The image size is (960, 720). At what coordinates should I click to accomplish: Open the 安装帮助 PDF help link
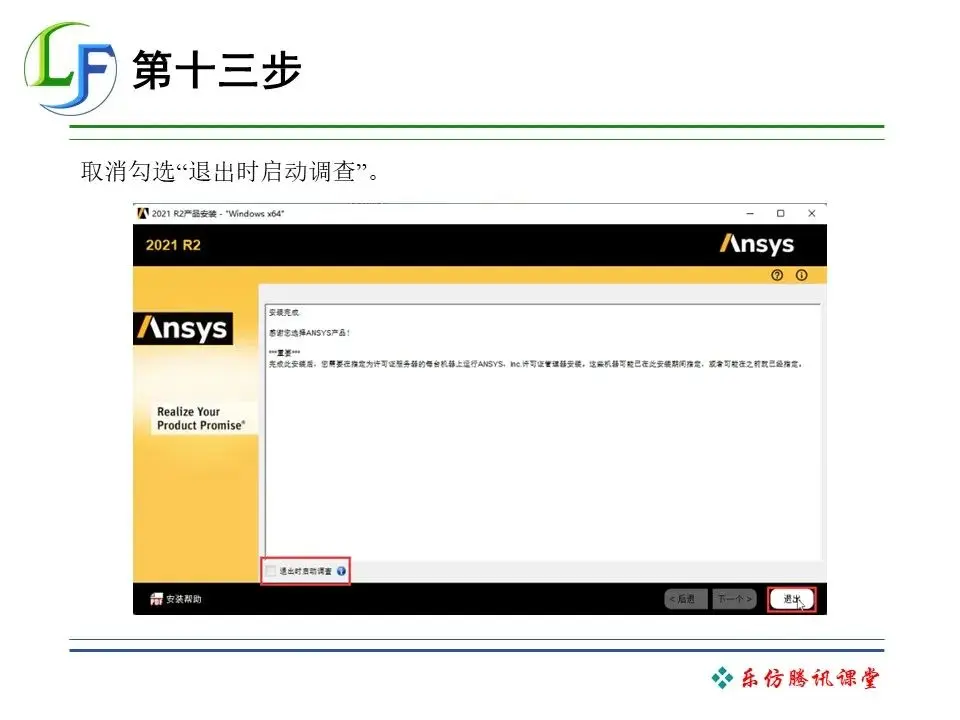(x=176, y=599)
